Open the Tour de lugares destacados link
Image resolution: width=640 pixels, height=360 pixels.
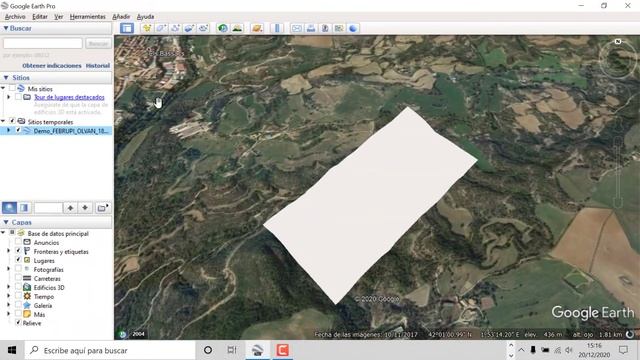tap(69, 97)
